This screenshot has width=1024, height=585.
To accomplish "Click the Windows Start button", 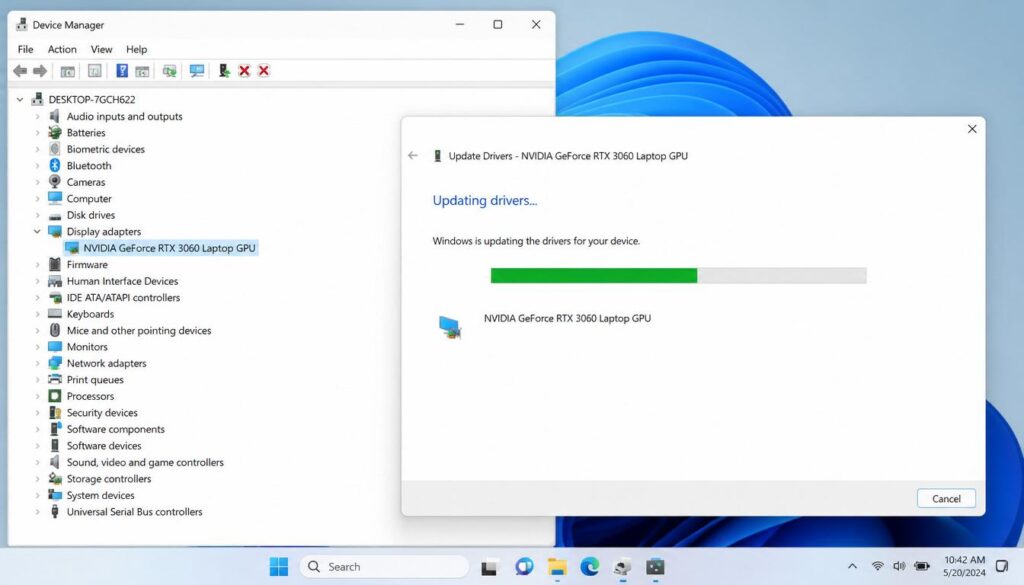I will click(279, 567).
